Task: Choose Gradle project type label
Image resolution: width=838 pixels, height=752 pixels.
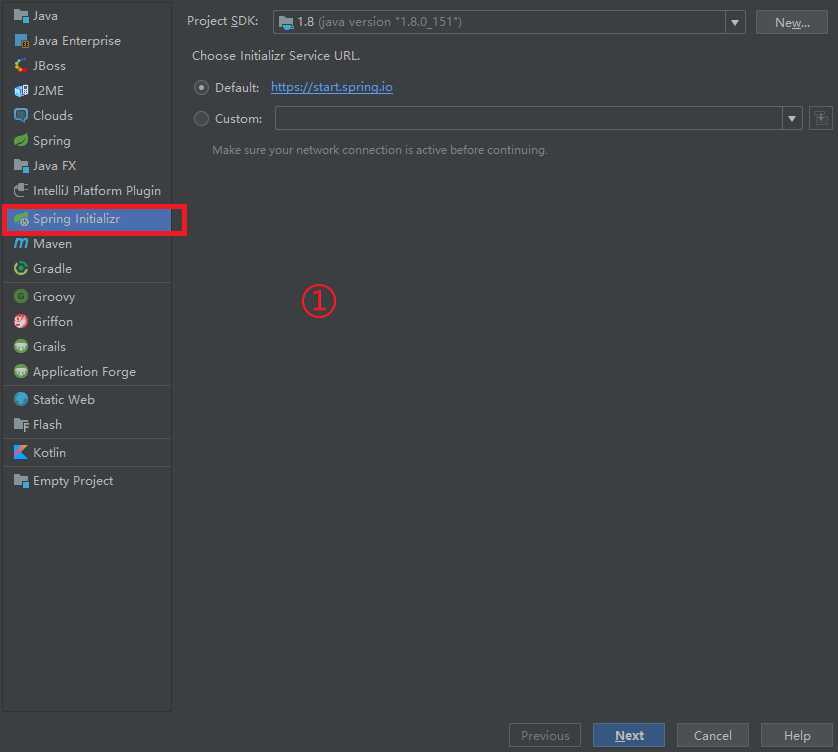Action: point(52,268)
